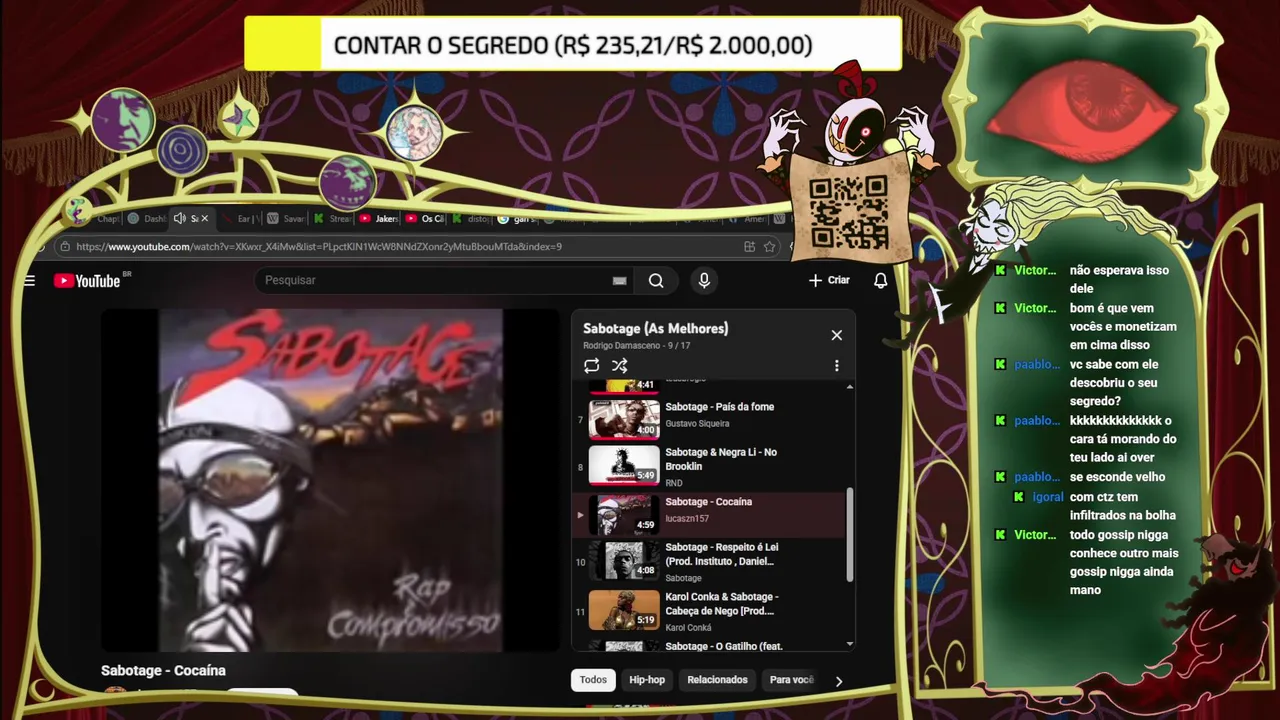Click the red eye webcam frame
Viewport: 1280px width, 720px height.
pyautogui.click(x=1087, y=105)
